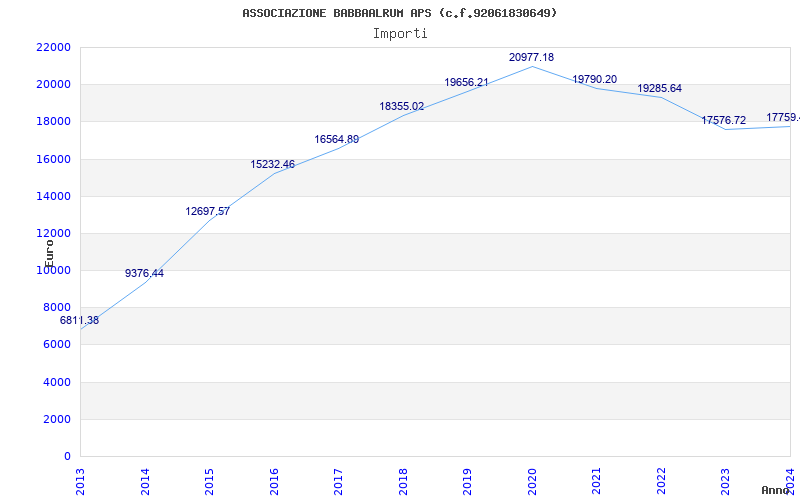This screenshot has height=500, width=800.
Task: Click the 6000 y-axis tick label
Action: (x=57, y=344)
